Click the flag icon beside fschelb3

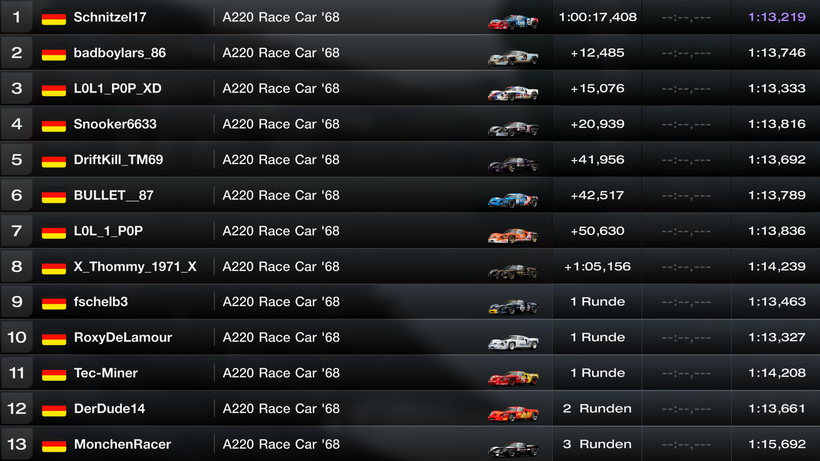click(54, 302)
